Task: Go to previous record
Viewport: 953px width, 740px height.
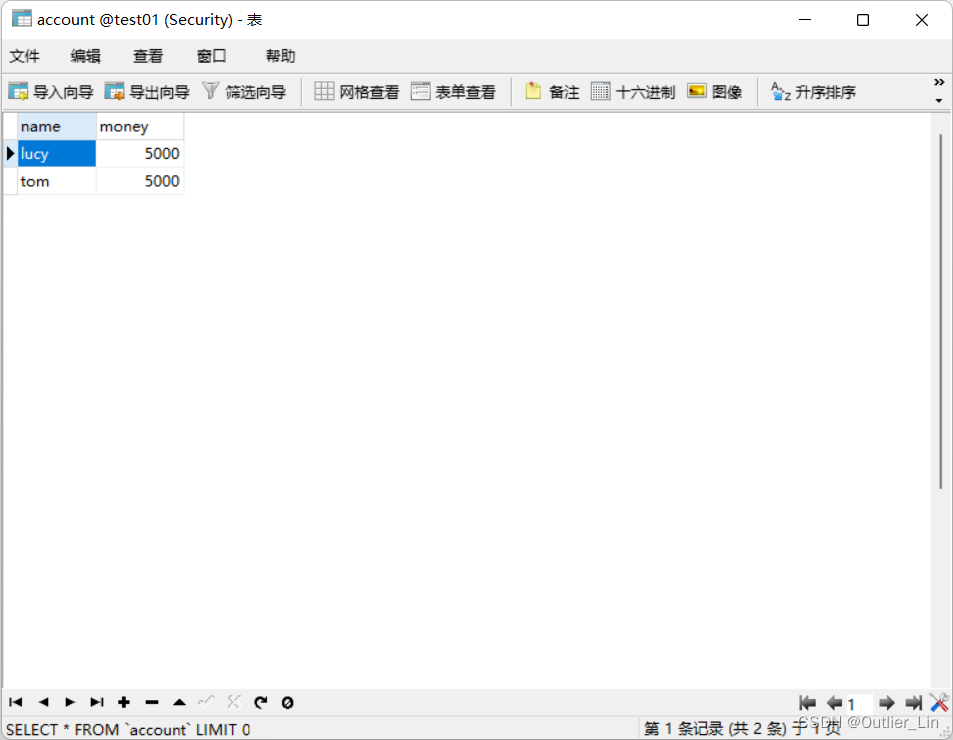Action: click(x=43, y=702)
